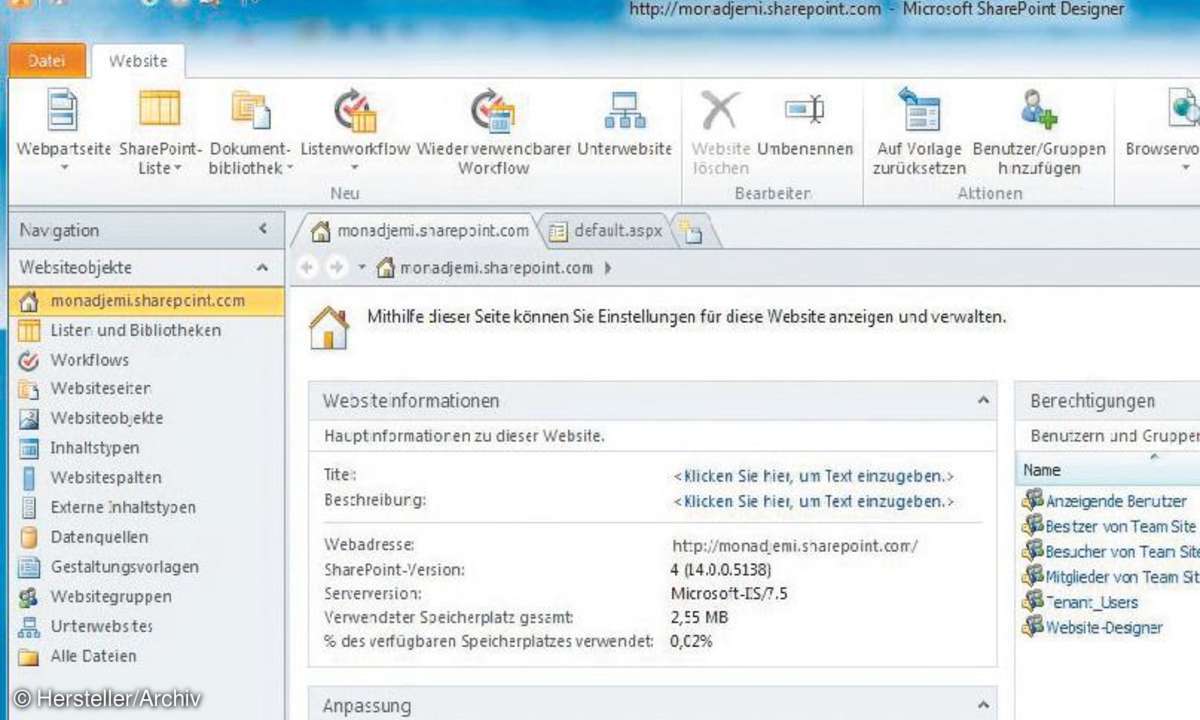Click the Umbenennen ribbon icon

click(804, 110)
